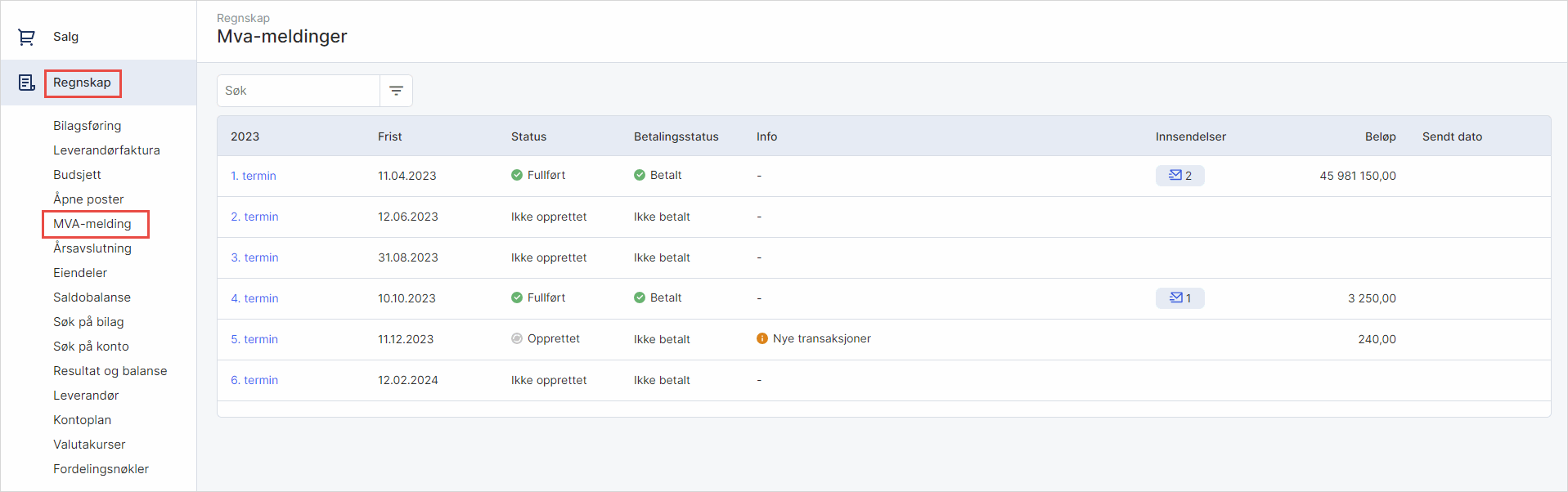Screen dimensions: 1568x492
Task: Sort table by Frist column header
Action: pos(390,136)
